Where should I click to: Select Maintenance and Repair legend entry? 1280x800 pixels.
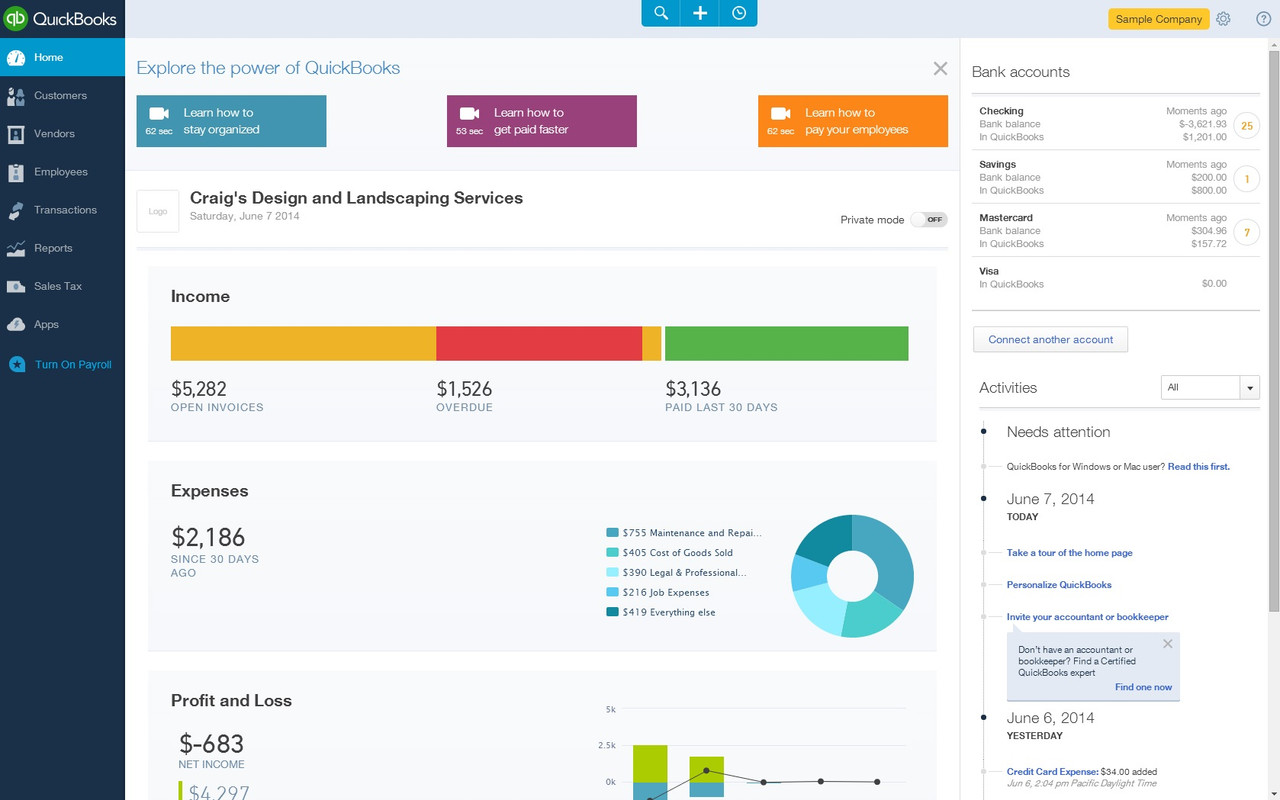(x=684, y=533)
